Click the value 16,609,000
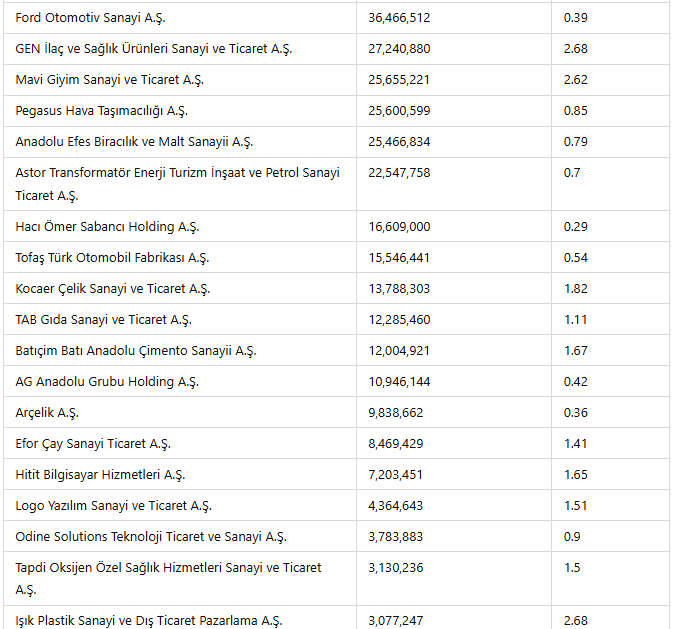This screenshot has height=629, width=675. click(399, 226)
